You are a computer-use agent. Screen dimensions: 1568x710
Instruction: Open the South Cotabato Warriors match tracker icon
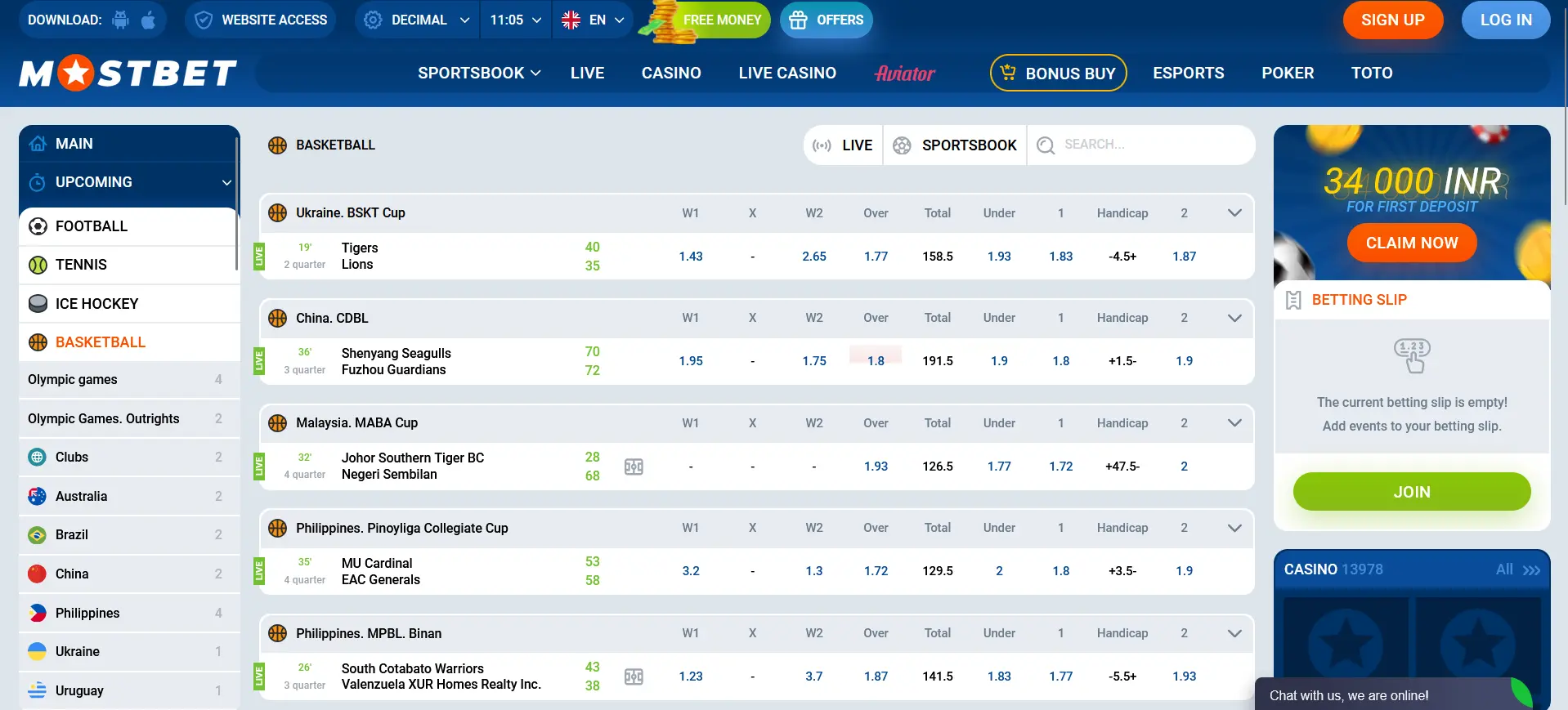[x=634, y=677]
